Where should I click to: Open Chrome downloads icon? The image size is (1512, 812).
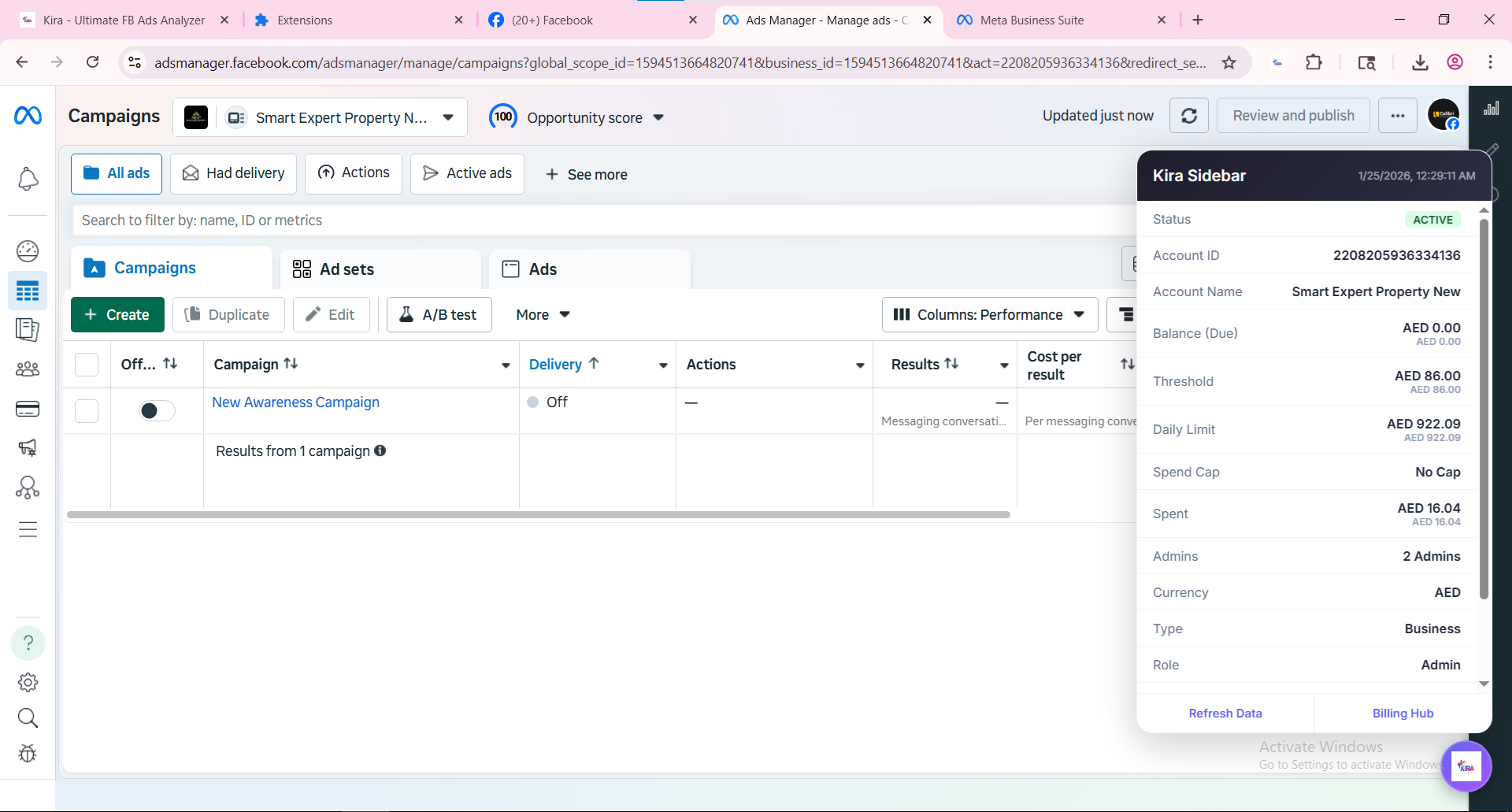[x=1420, y=62]
